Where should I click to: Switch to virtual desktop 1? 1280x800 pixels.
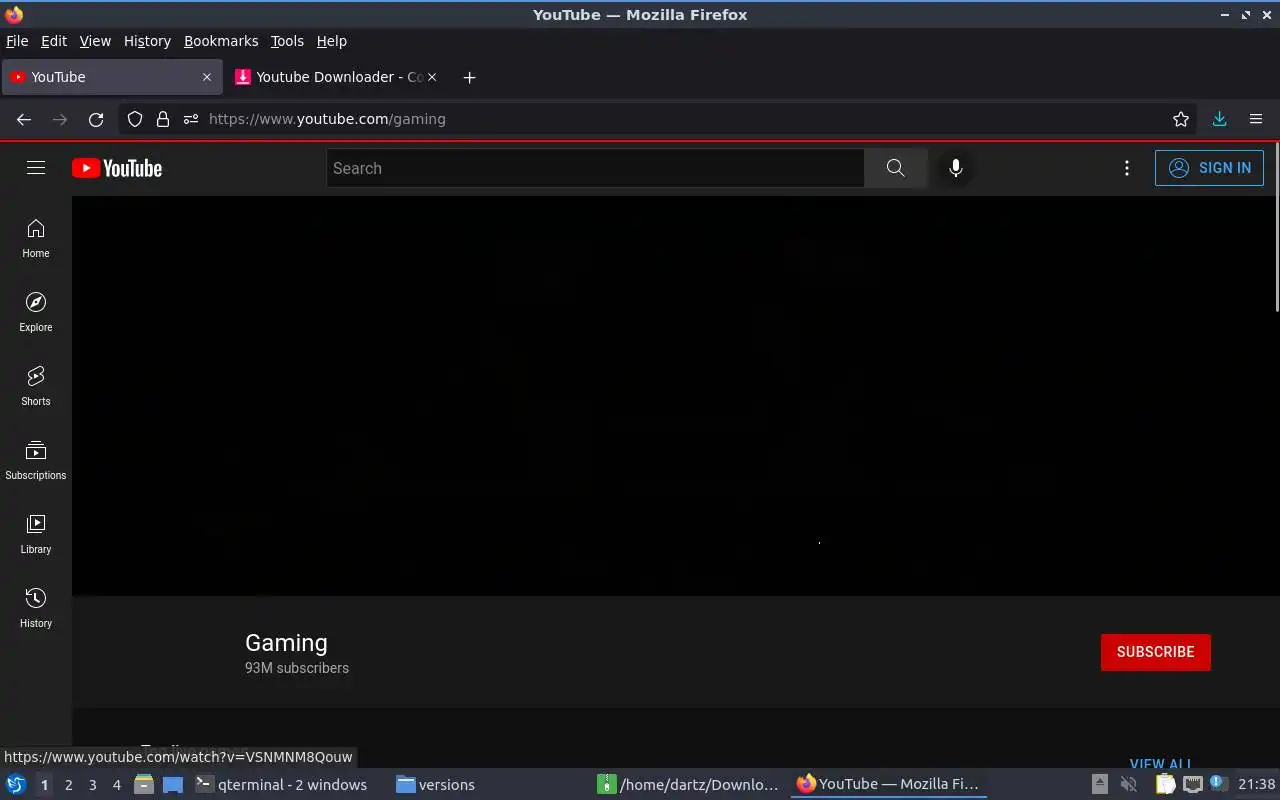click(x=44, y=785)
